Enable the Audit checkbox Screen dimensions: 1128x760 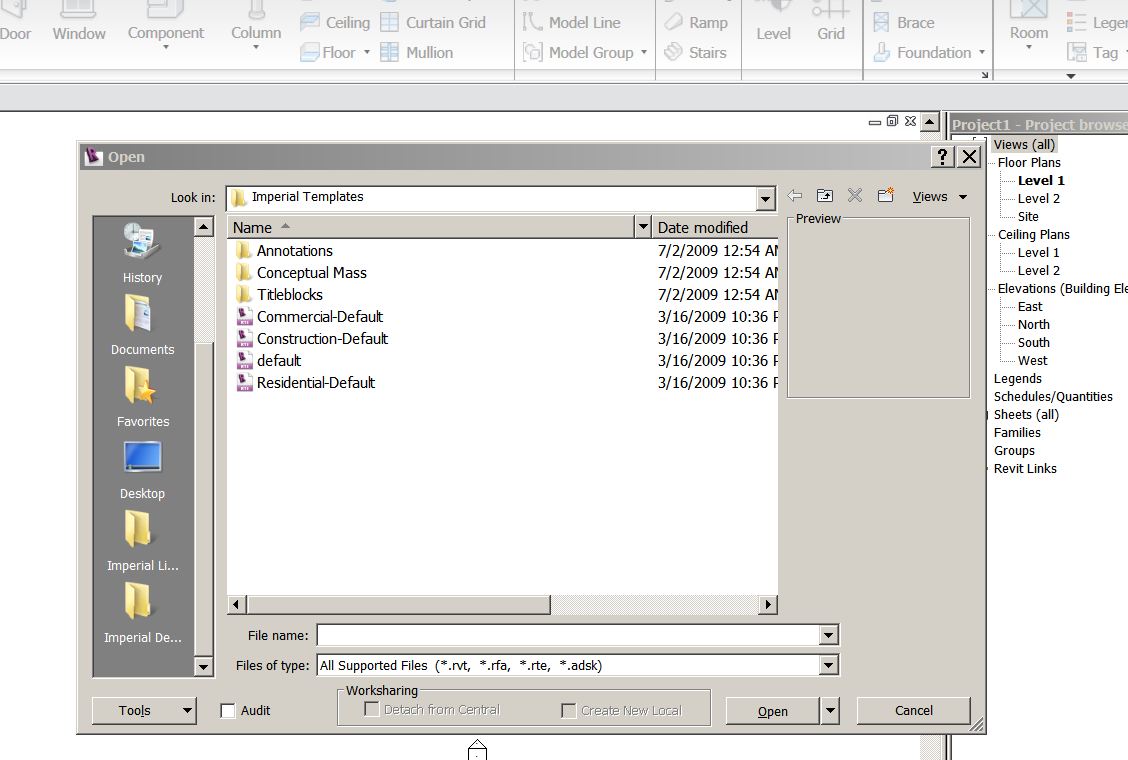coord(228,711)
